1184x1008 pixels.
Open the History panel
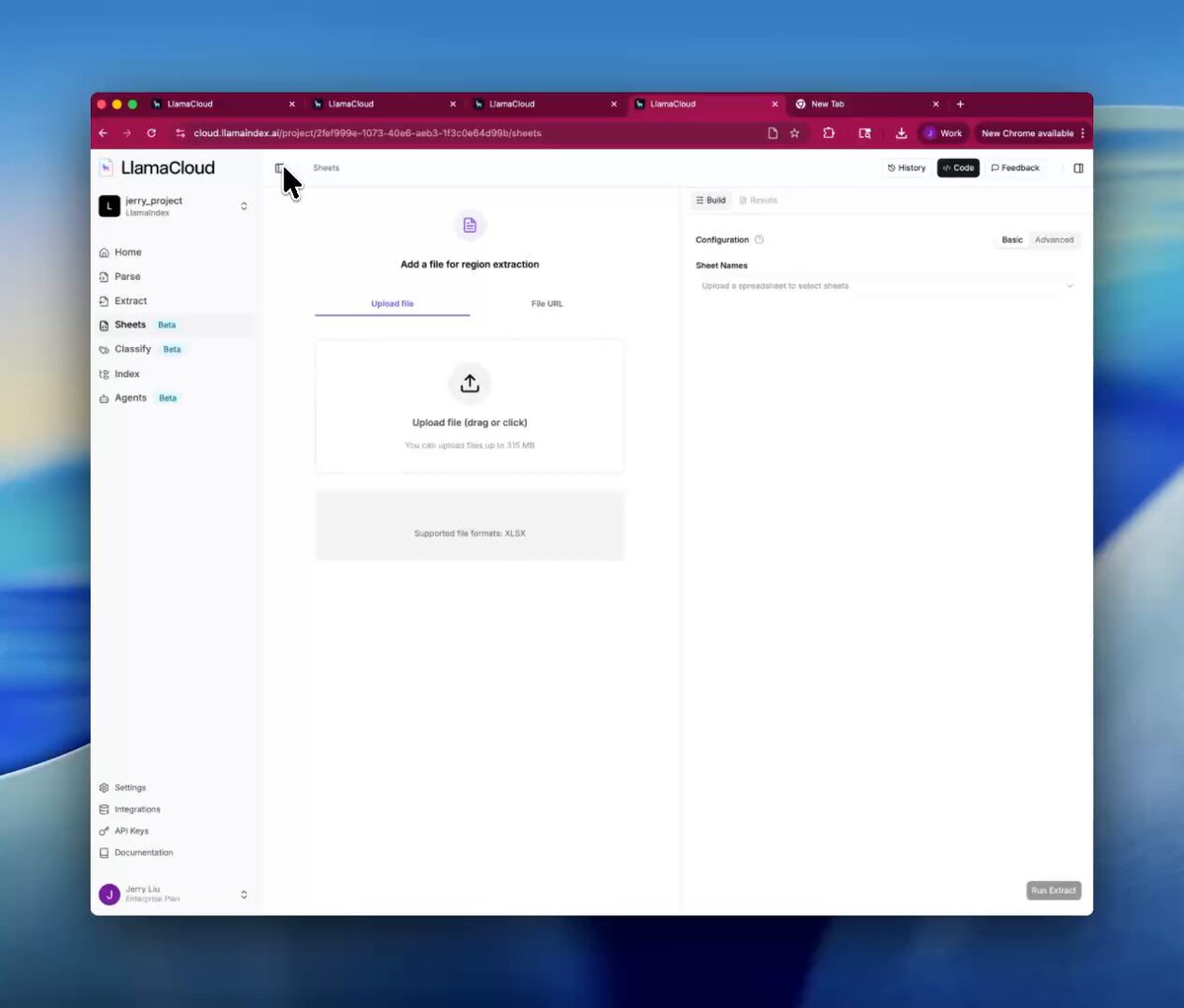[907, 168]
